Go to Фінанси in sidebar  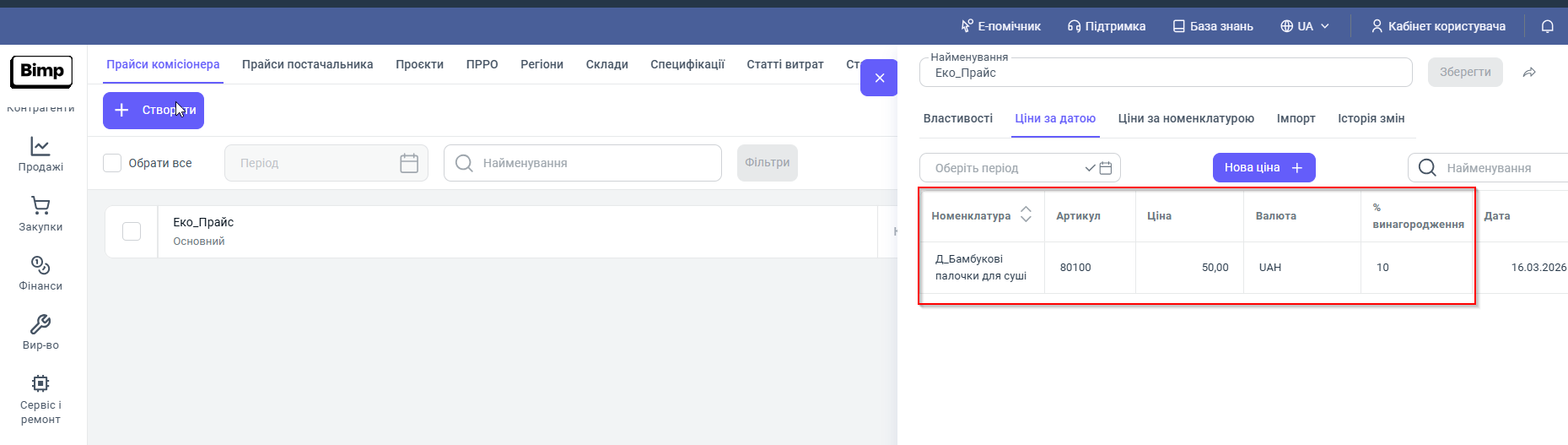tap(40, 274)
